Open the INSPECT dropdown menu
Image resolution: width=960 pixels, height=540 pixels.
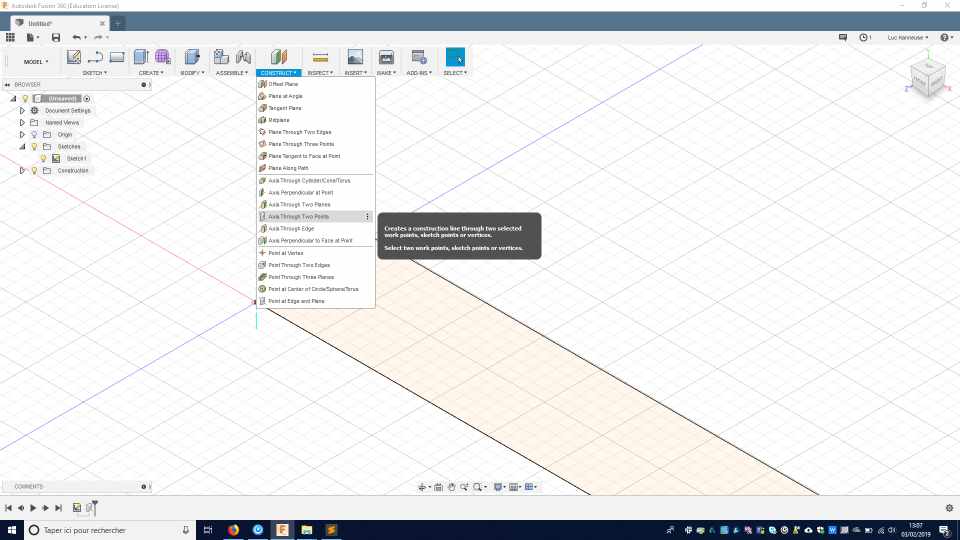click(x=320, y=73)
